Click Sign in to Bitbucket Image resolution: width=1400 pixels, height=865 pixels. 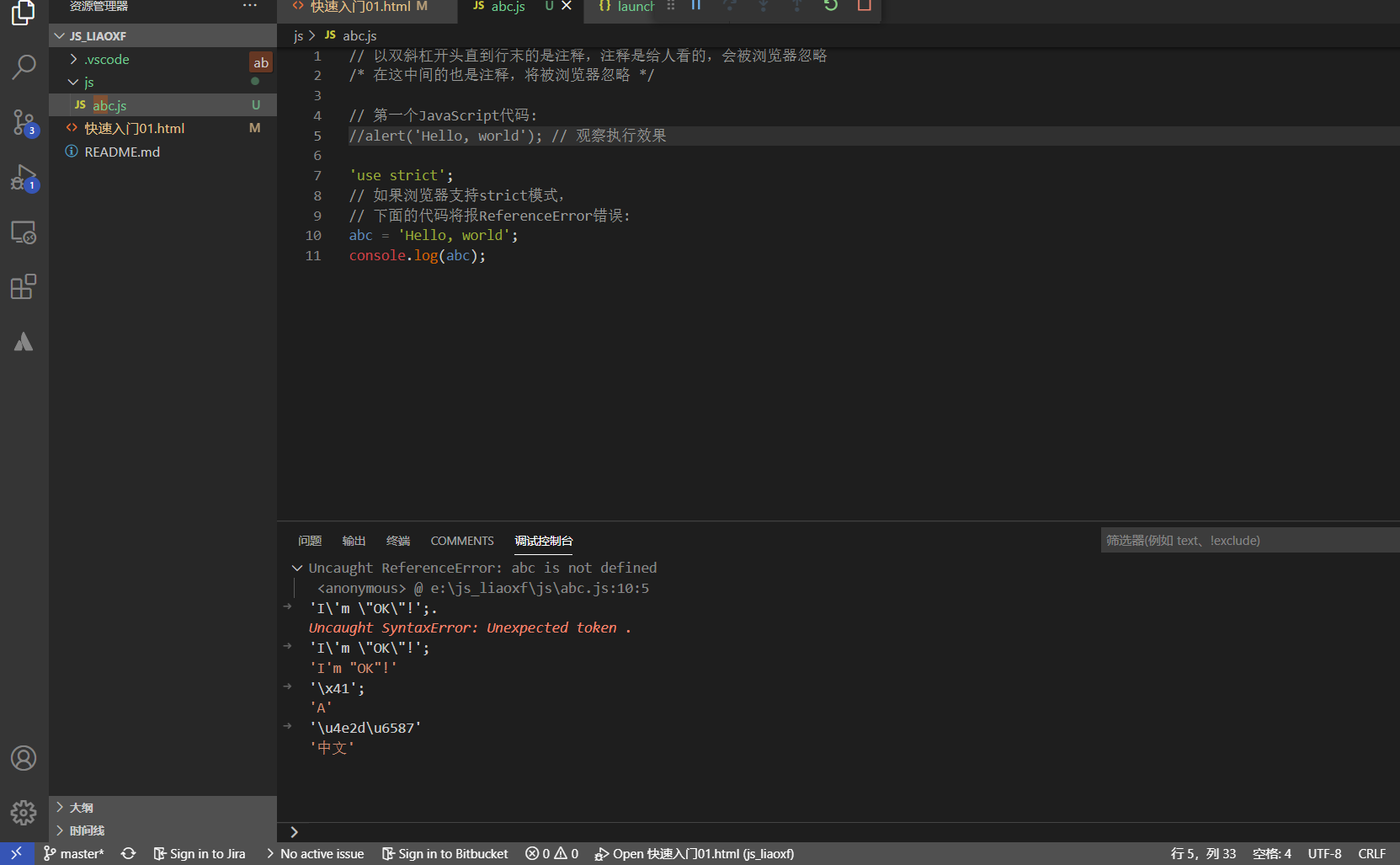[x=445, y=853]
